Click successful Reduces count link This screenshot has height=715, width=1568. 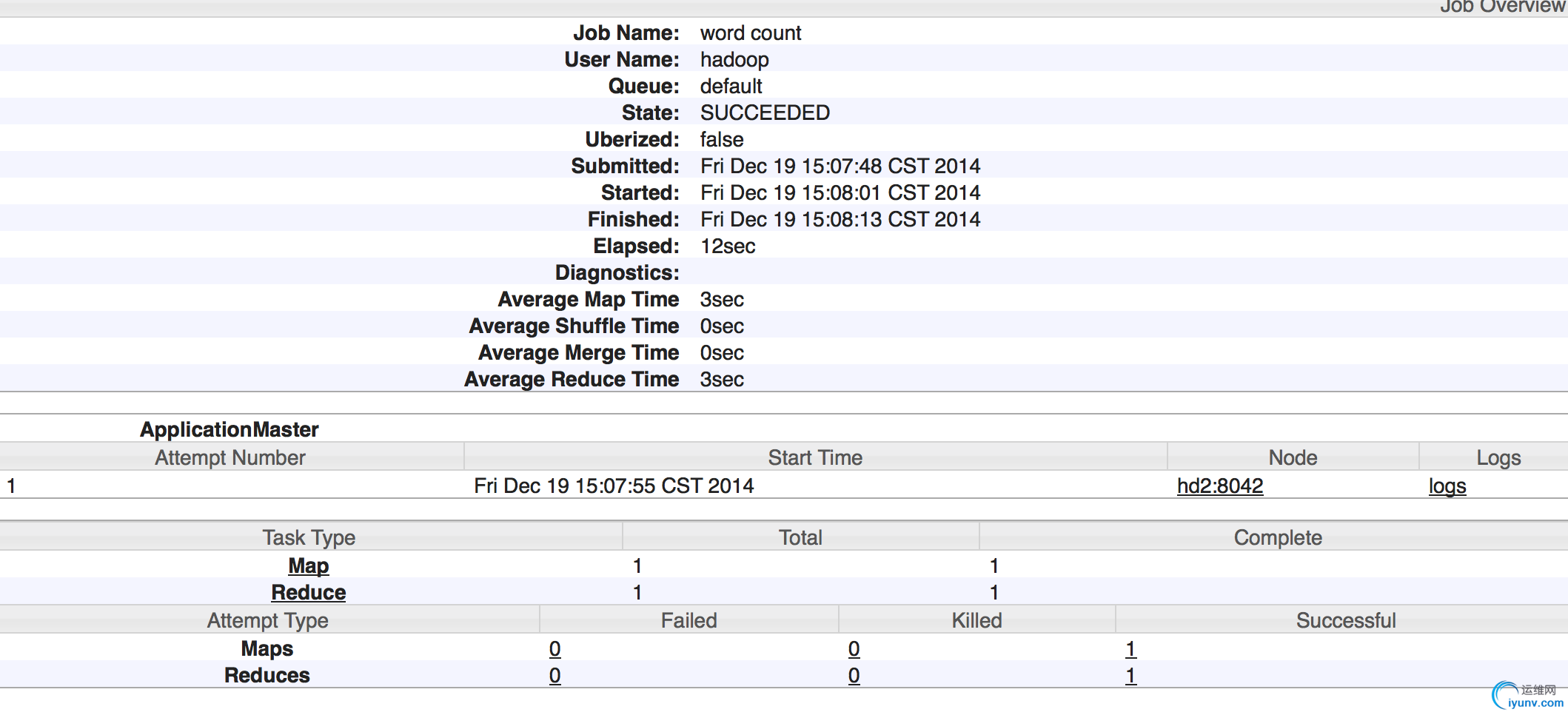point(1131,676)
